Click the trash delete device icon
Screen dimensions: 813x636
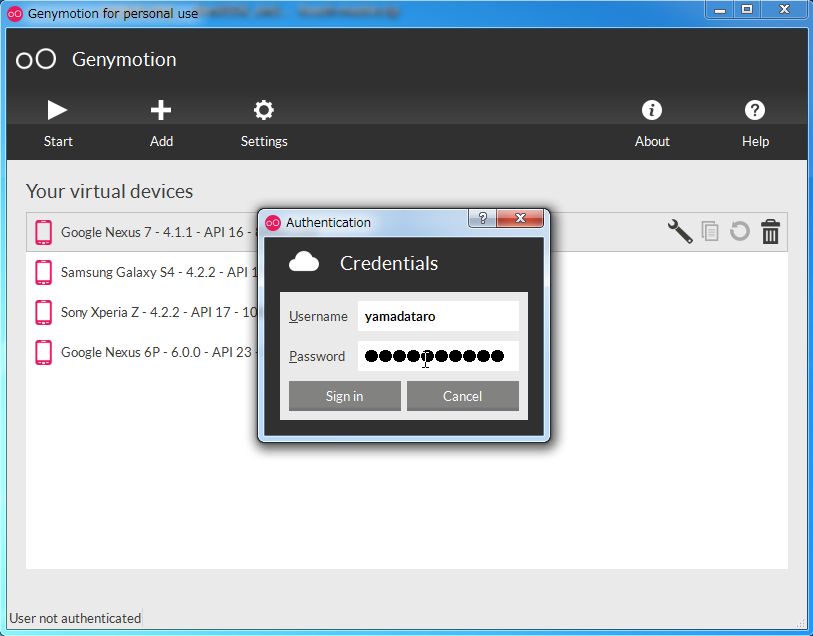click(770, 232)
